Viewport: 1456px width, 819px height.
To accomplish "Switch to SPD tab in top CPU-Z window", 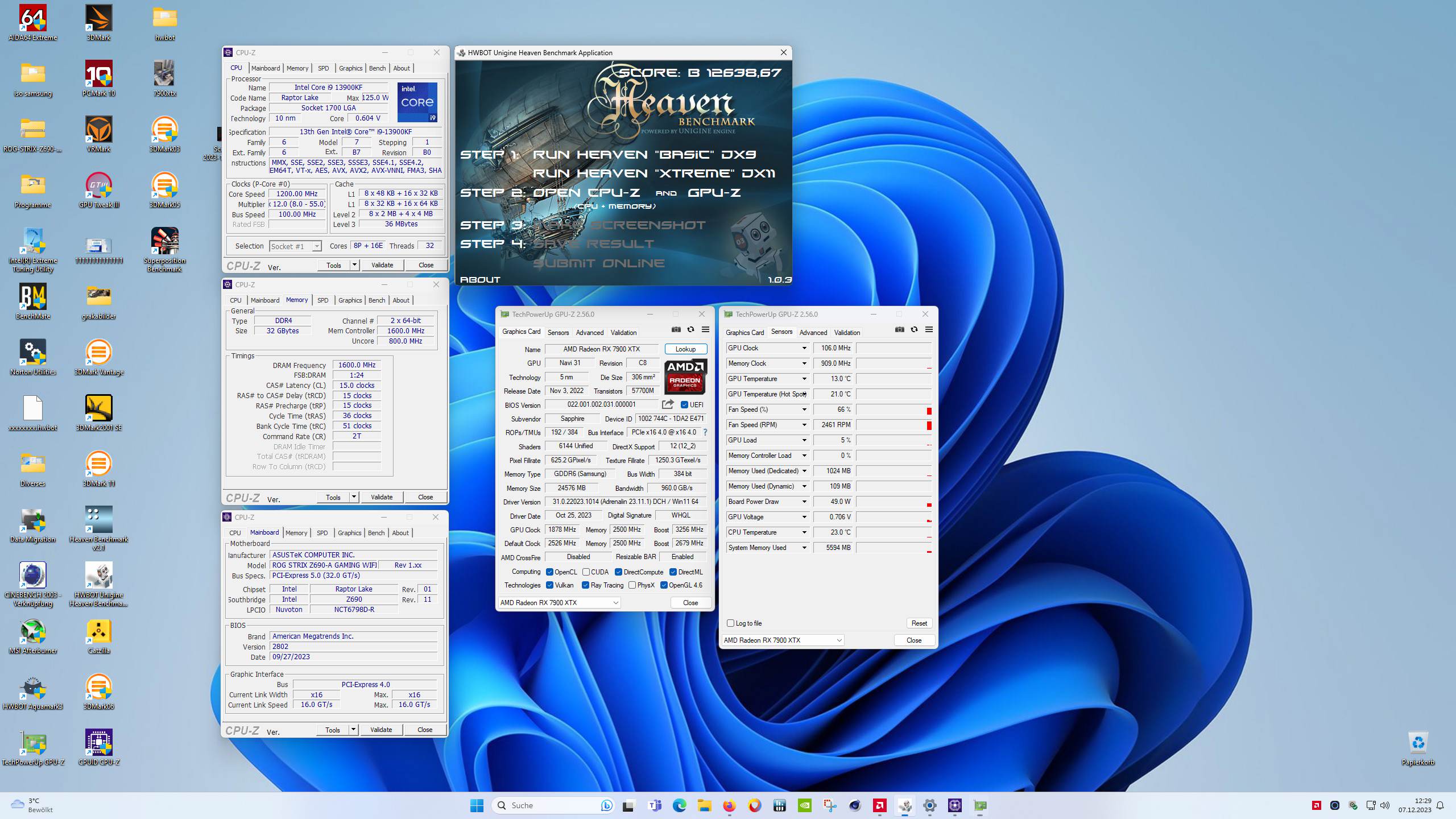I will coord(323,68).
